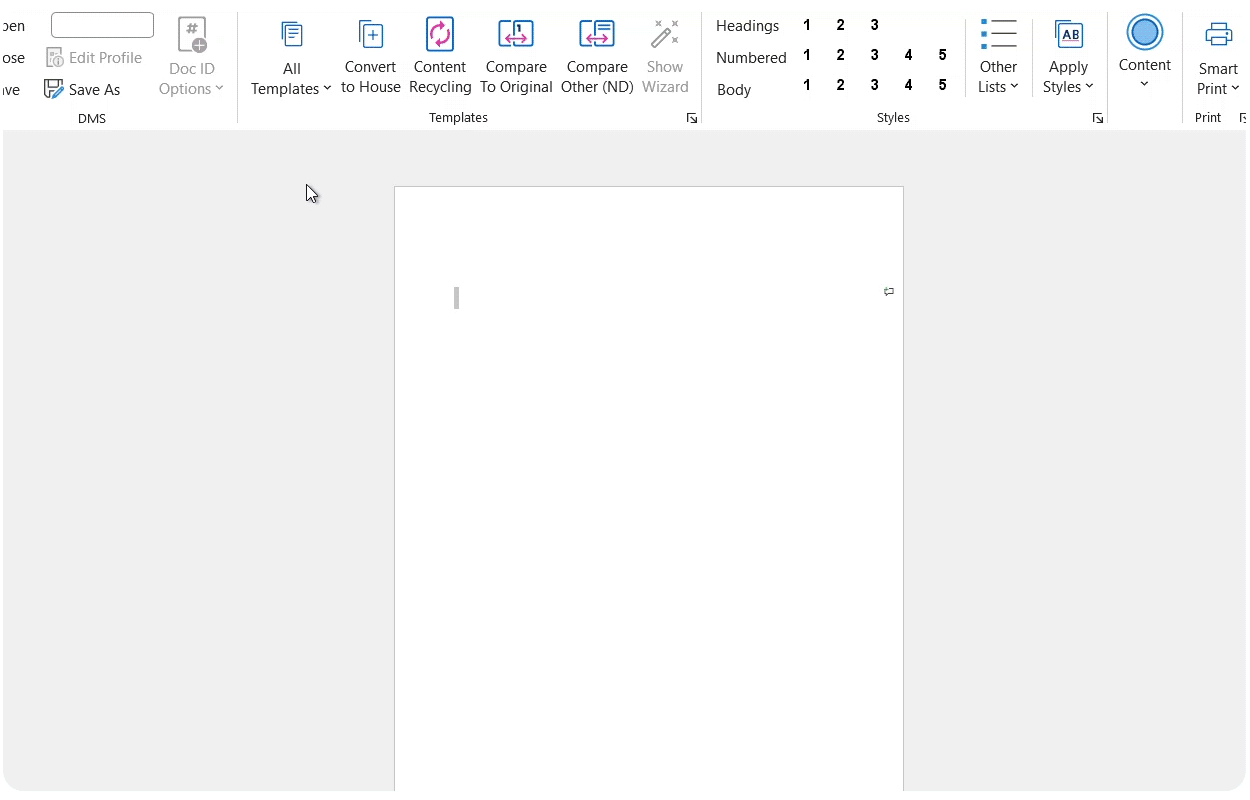
Task: Apply Numbered level 1 style
Action: (x=807, y=55)
